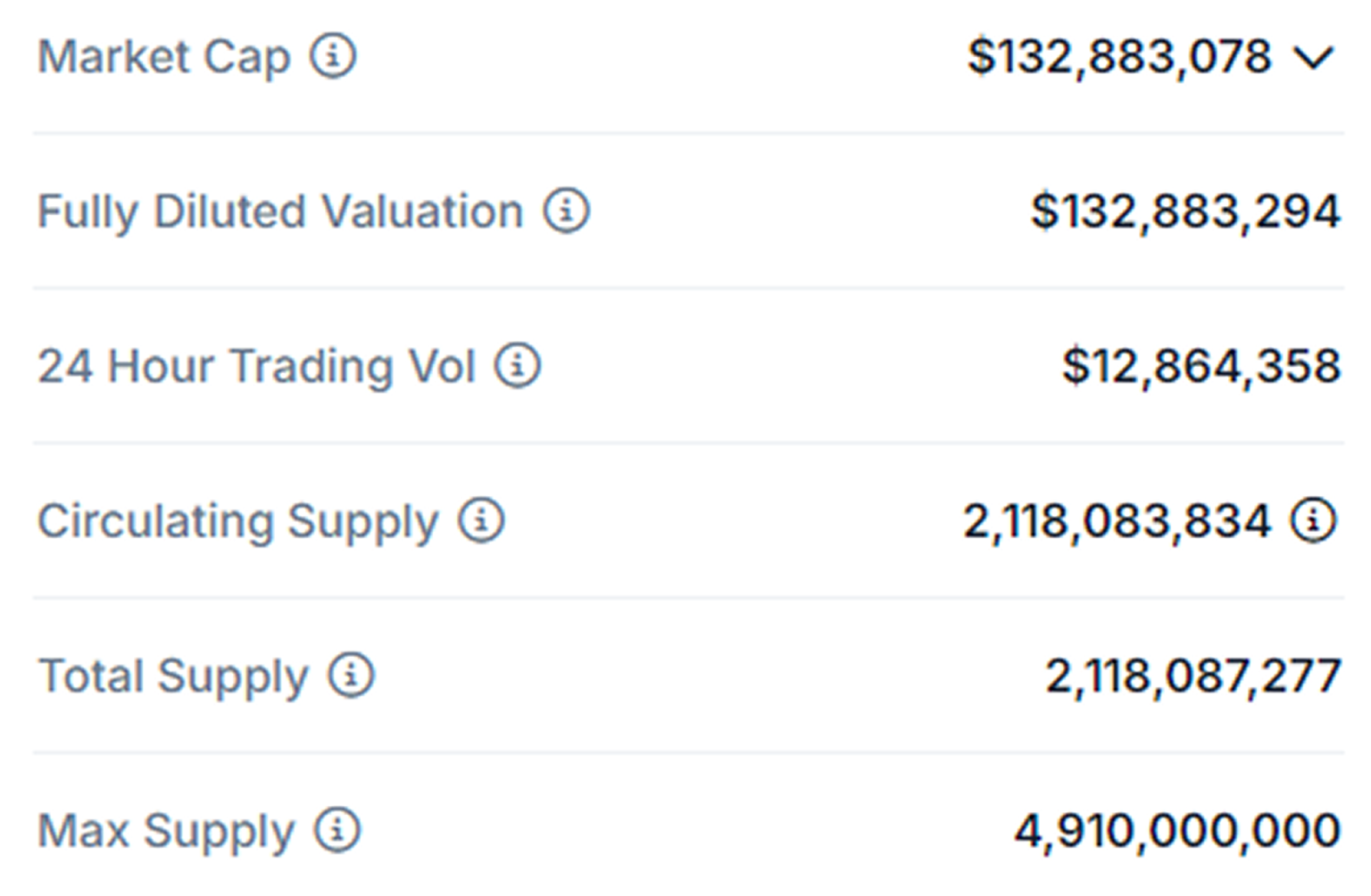The width and height of the screenshot is (1371, 896).
Task: Click the Max Supply label
Action: (x=166, y=832)
